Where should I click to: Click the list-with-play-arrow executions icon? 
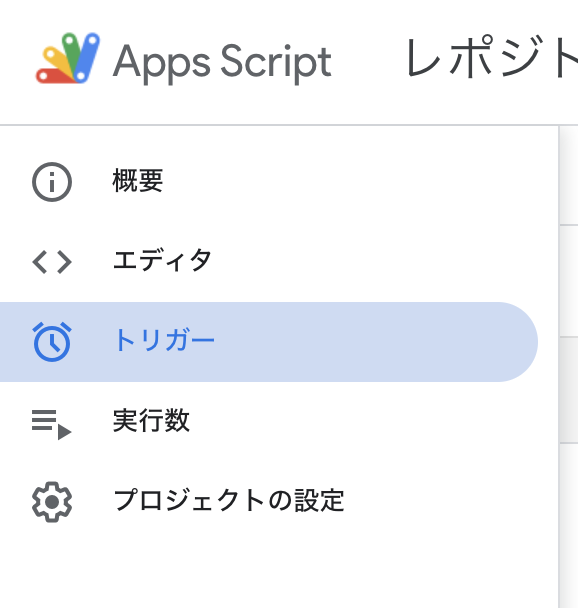coord(52,424)
